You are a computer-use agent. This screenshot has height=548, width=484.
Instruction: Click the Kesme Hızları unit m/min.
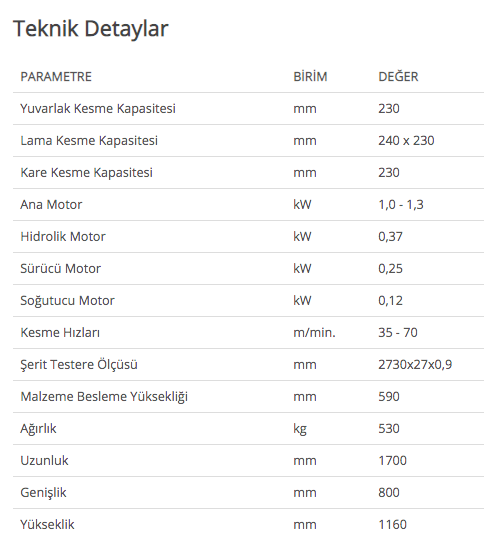click(314, 333)
